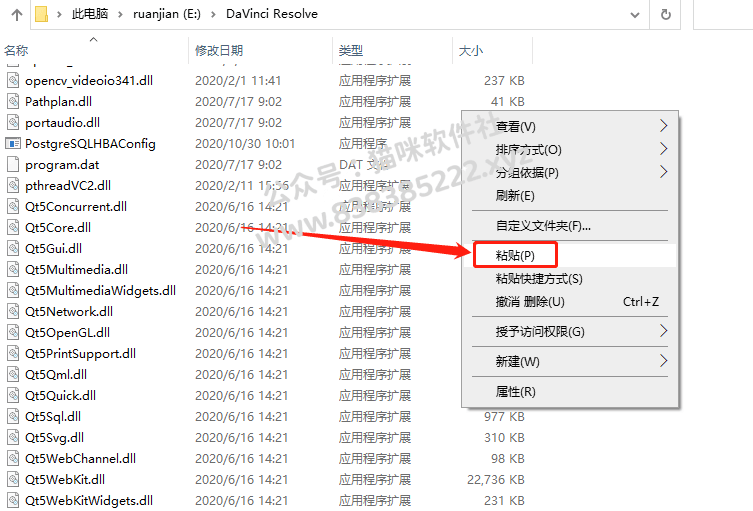Viewport: 753px width, 511px height.
Task: Click the Up navigation arrow icon
Action: coord(17,14)
